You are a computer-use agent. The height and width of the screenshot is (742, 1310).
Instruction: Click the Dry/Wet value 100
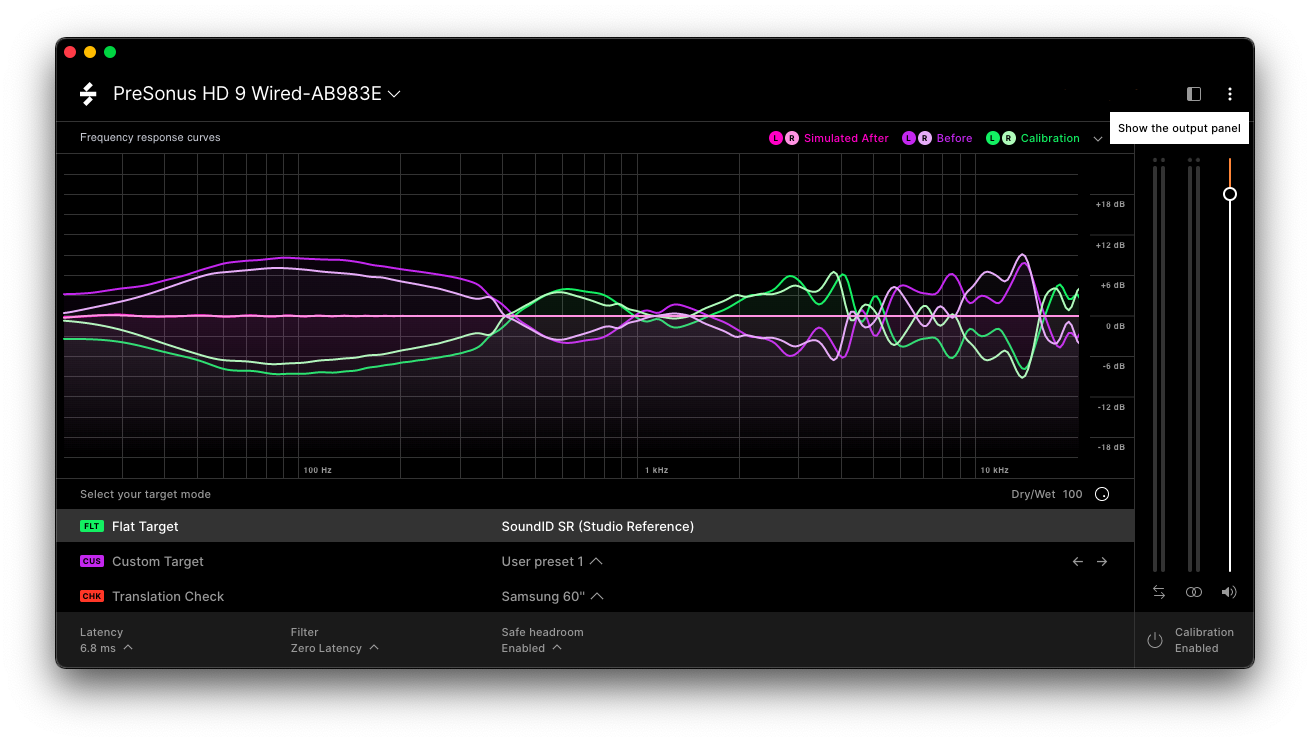point(1073,494)
